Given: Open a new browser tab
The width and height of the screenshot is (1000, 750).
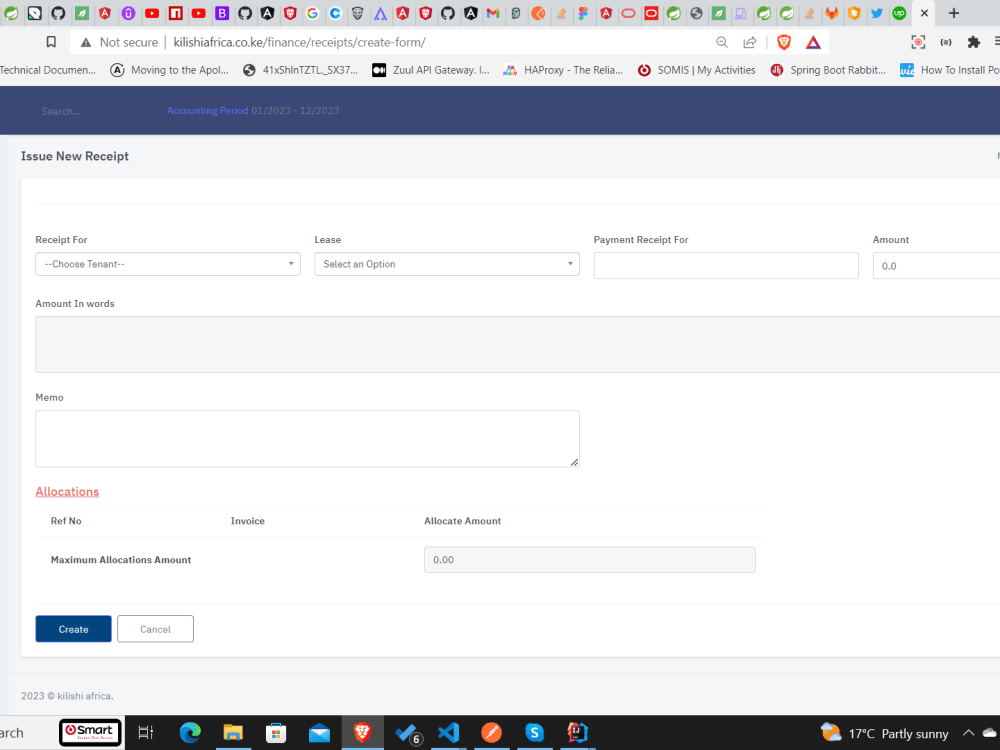Looking at the screenshot, I should coord(953,13).
